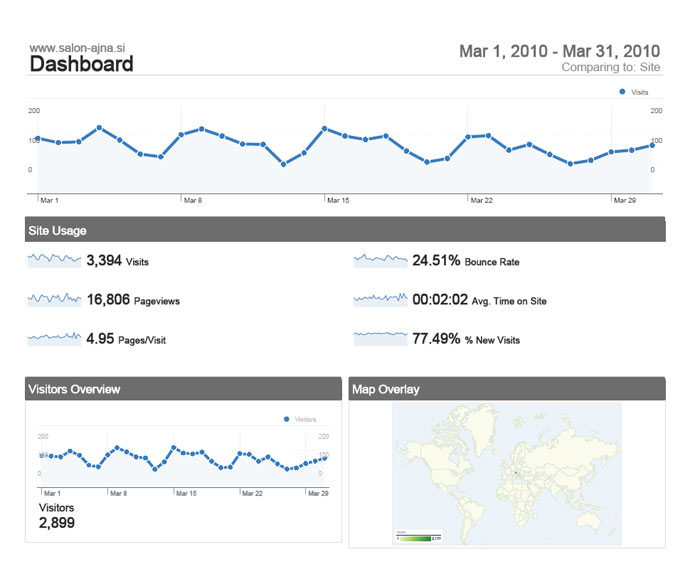Click the Avg. Time on Site sparkline

[x=381, y=299]
